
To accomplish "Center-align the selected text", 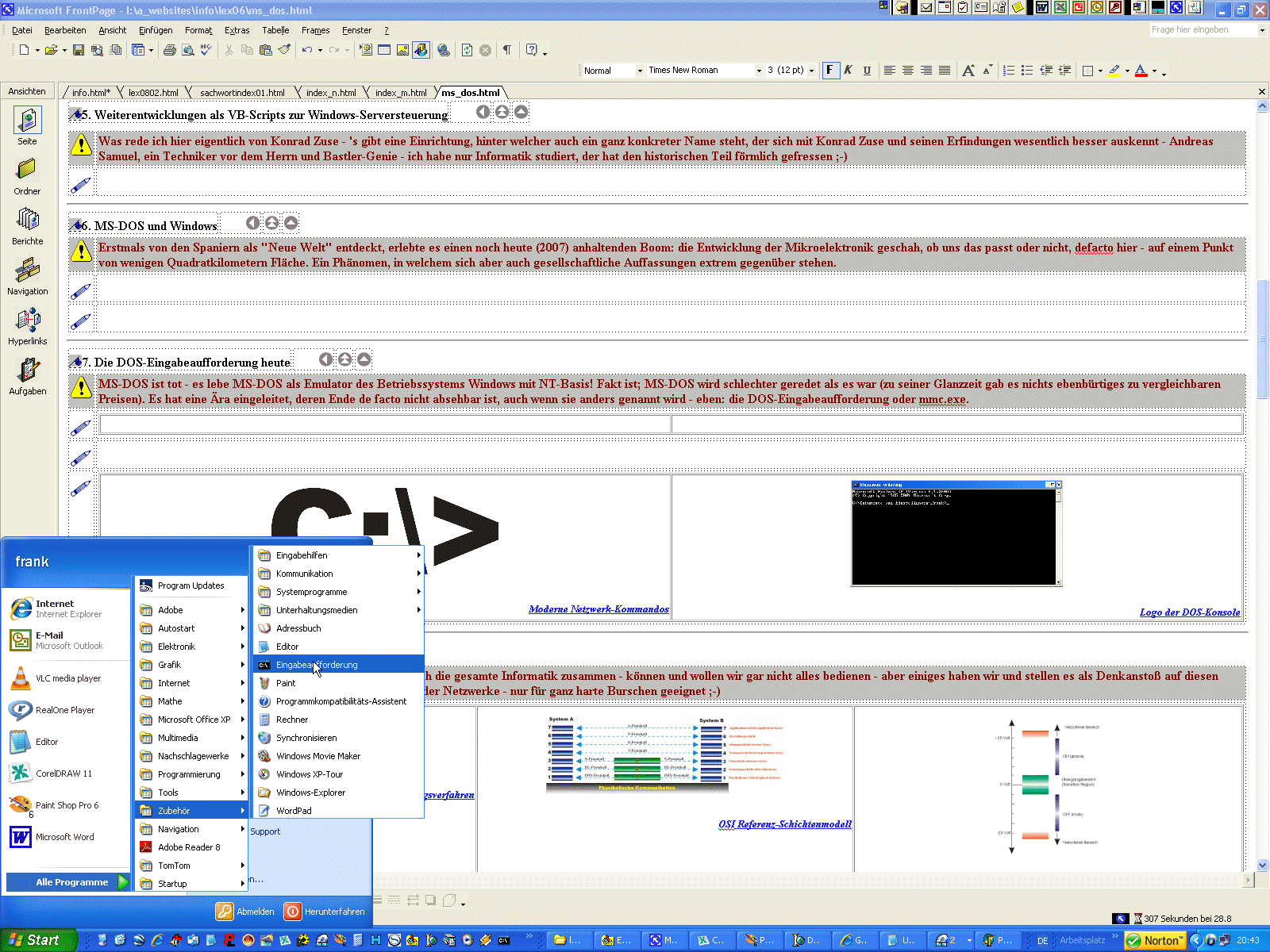I will pos(908,71).
